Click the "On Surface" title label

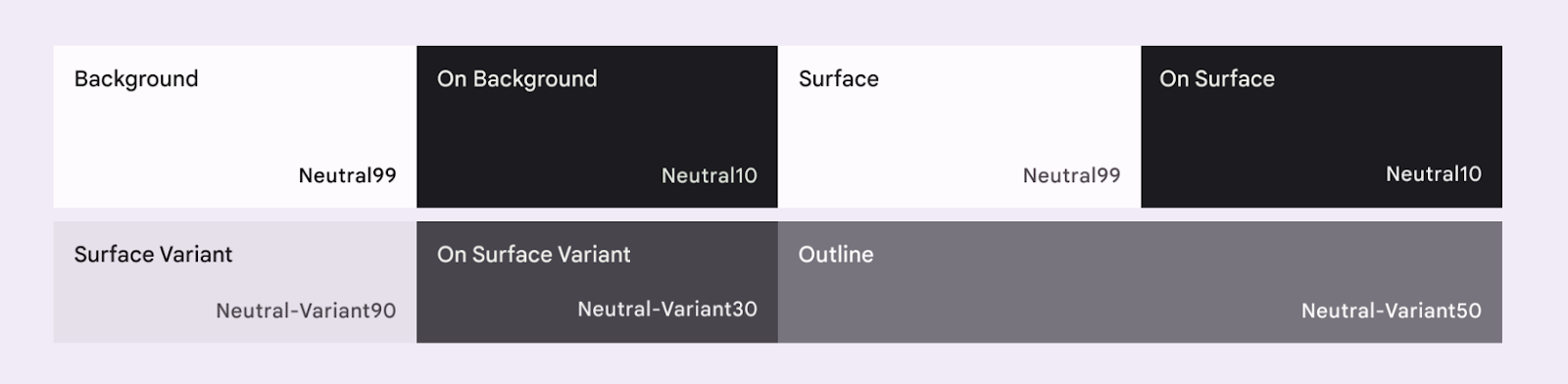tap(1217, 79)
